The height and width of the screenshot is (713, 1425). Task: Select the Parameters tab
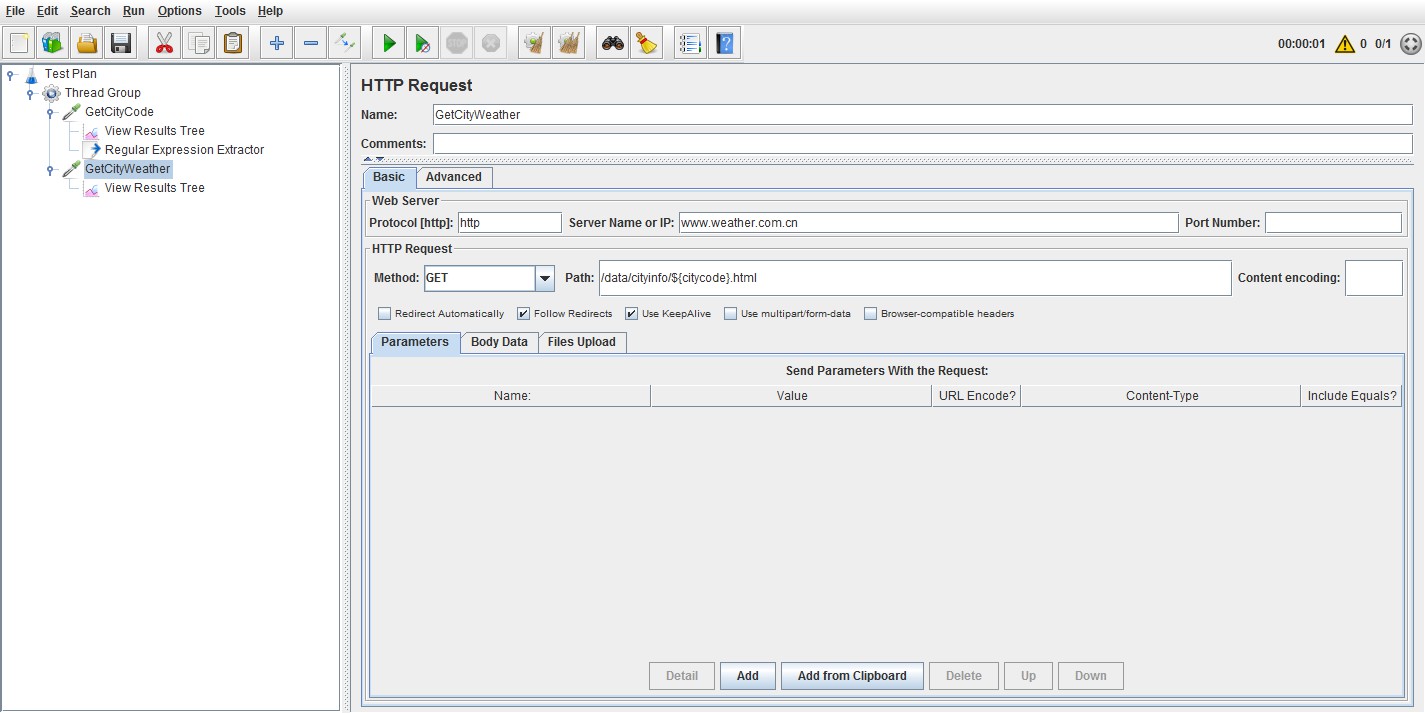[415, 342]
